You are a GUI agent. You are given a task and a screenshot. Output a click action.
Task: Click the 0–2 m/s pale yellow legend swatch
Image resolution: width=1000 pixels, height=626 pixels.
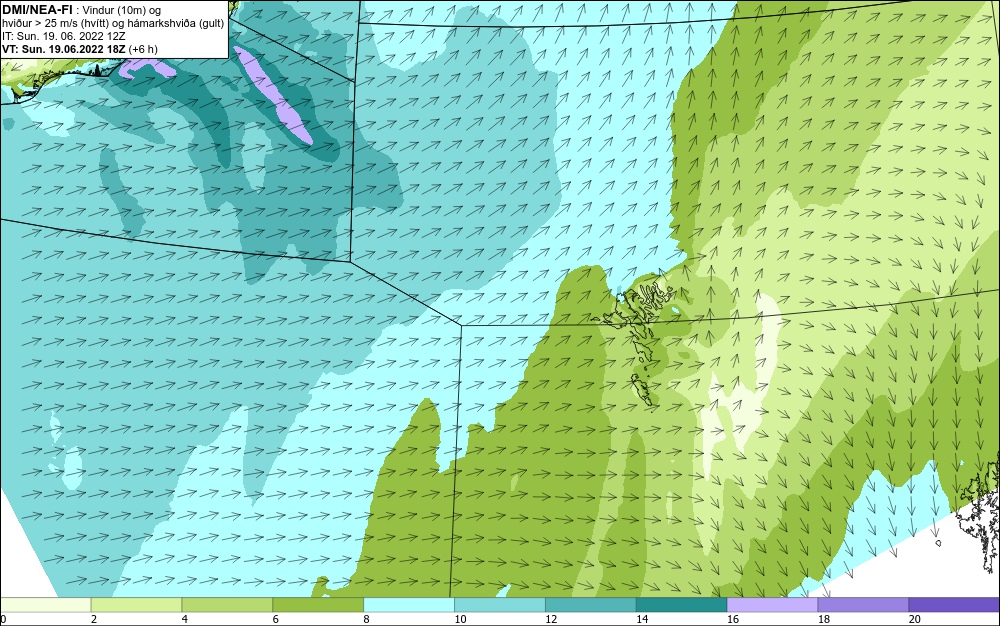45,605
